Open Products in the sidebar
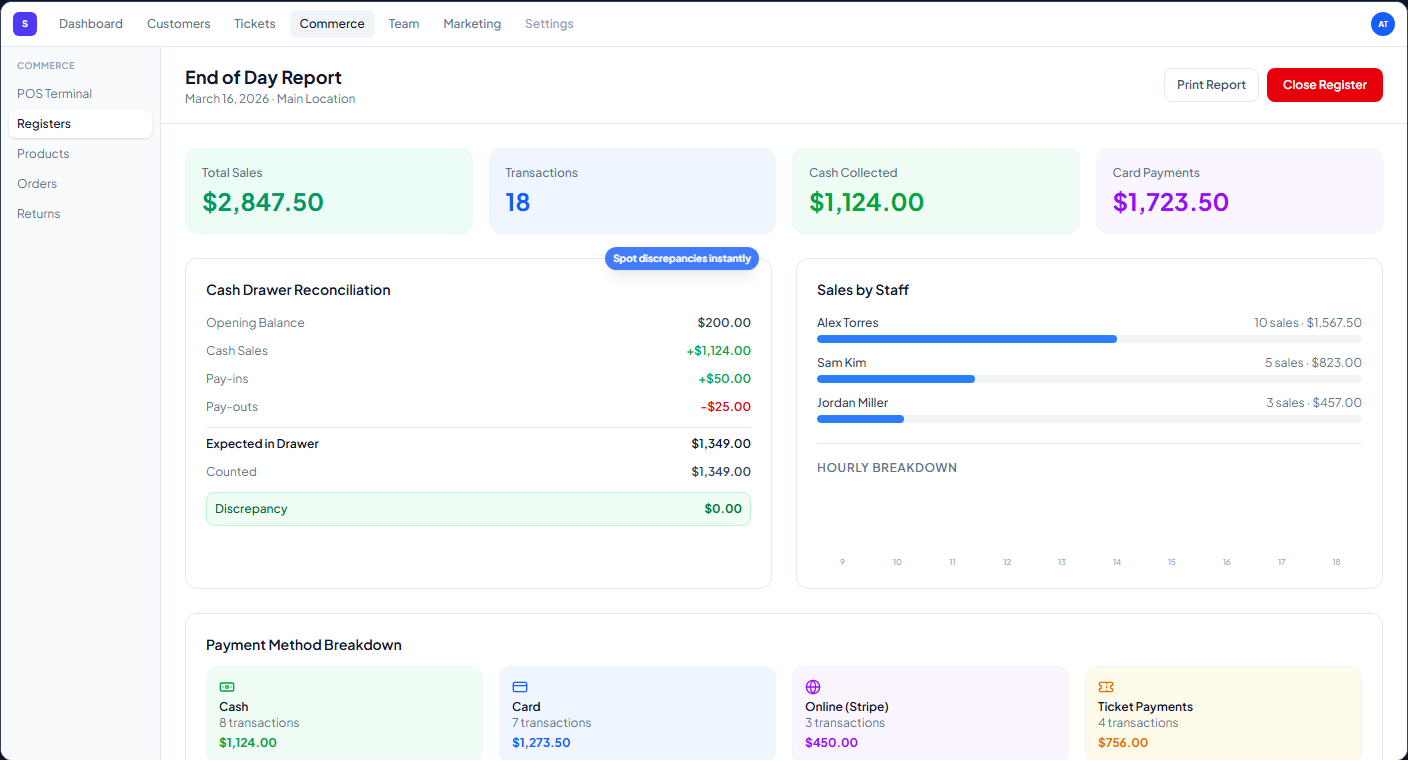 click(x=80, y=154)
